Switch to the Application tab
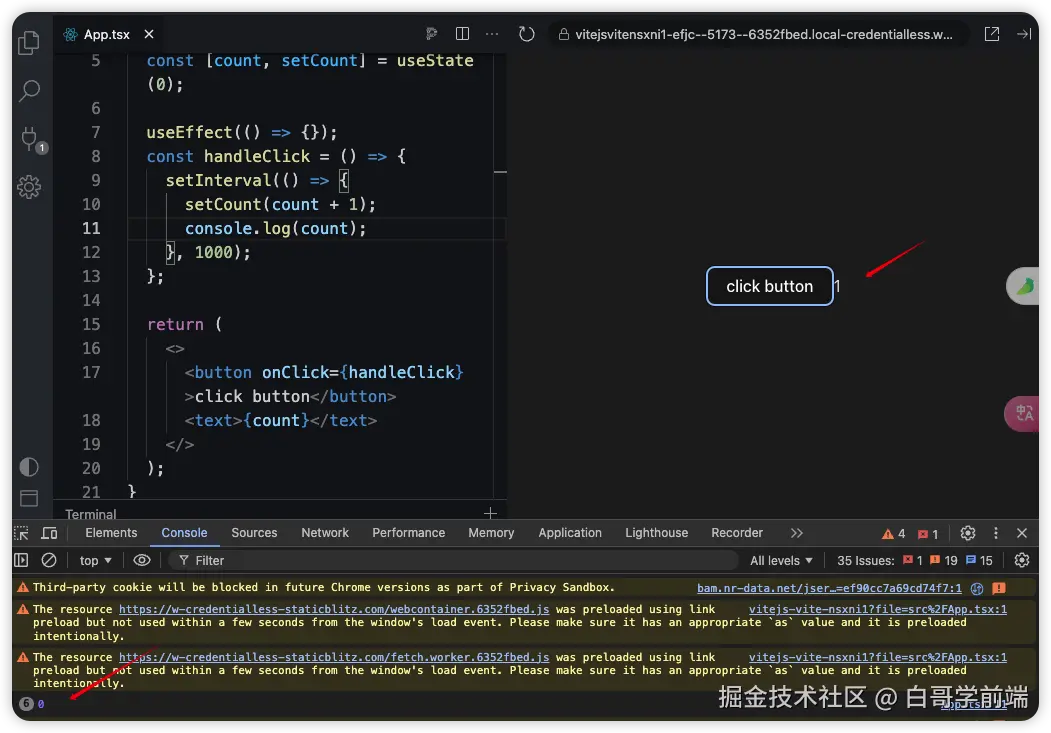 point(570,533)
